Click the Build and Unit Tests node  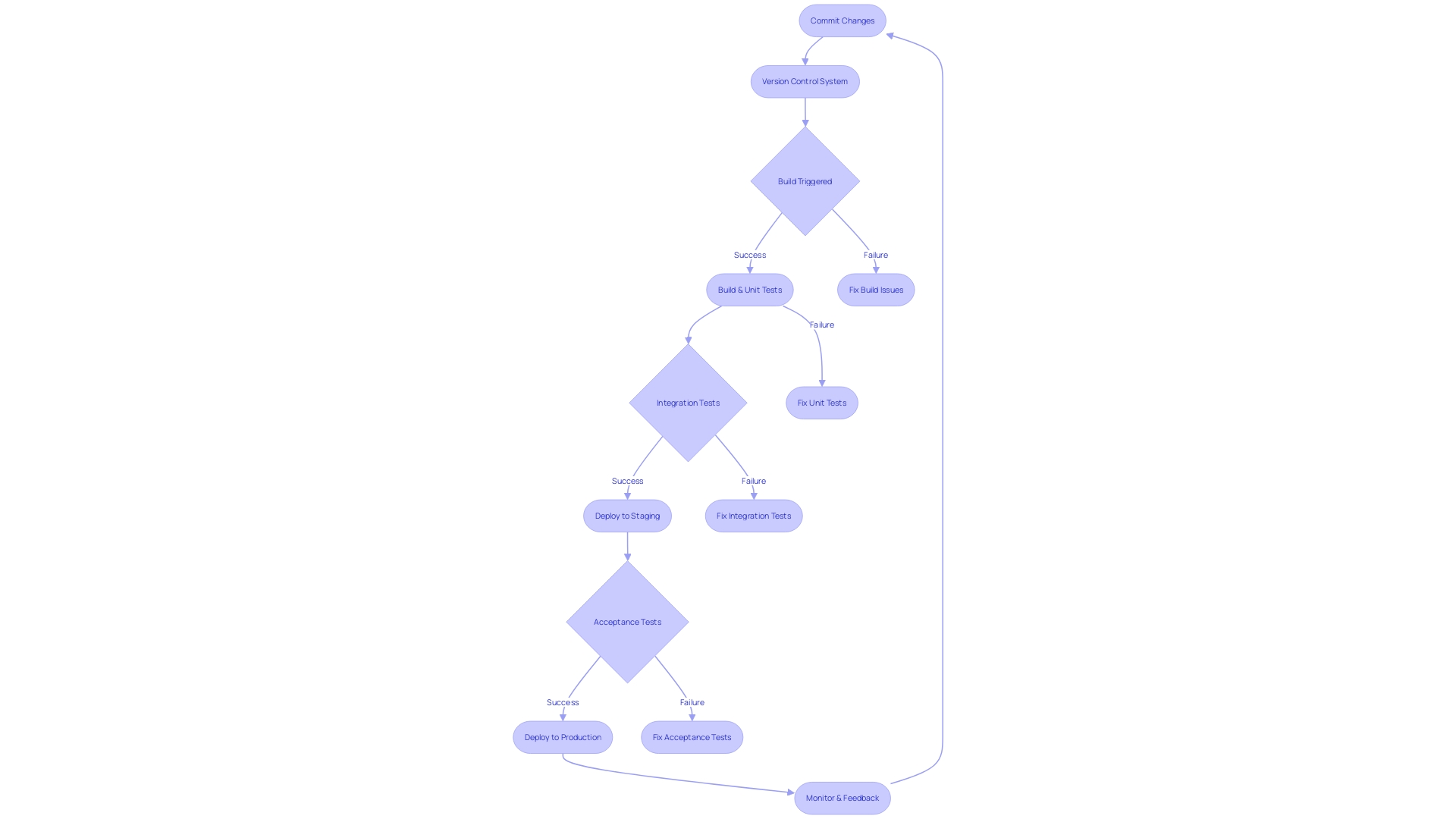(x=750, y=289)
